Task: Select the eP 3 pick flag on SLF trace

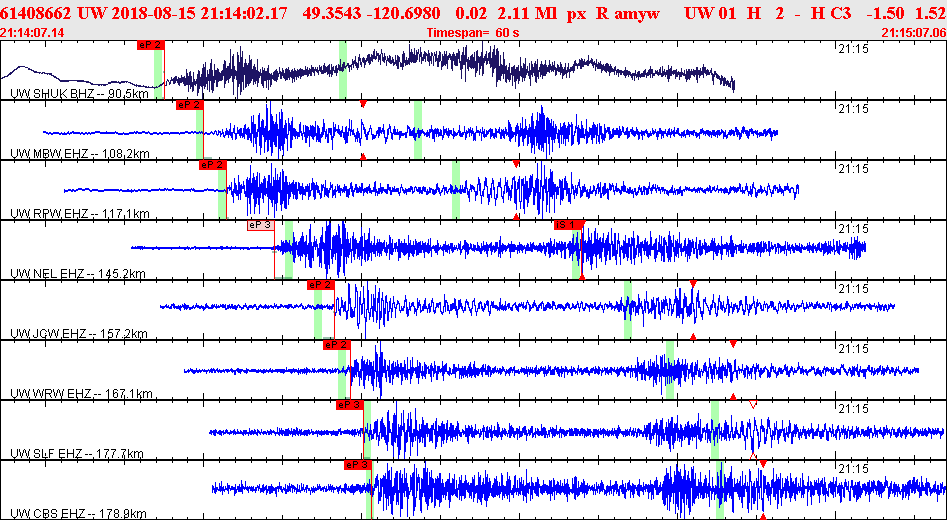Action: (x=350, y=405)
